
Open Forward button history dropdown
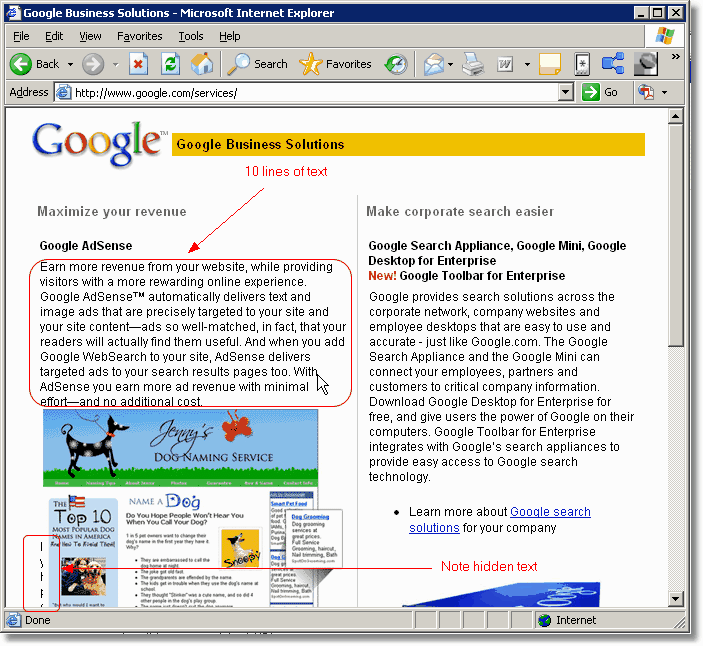[x=116, y=65]
